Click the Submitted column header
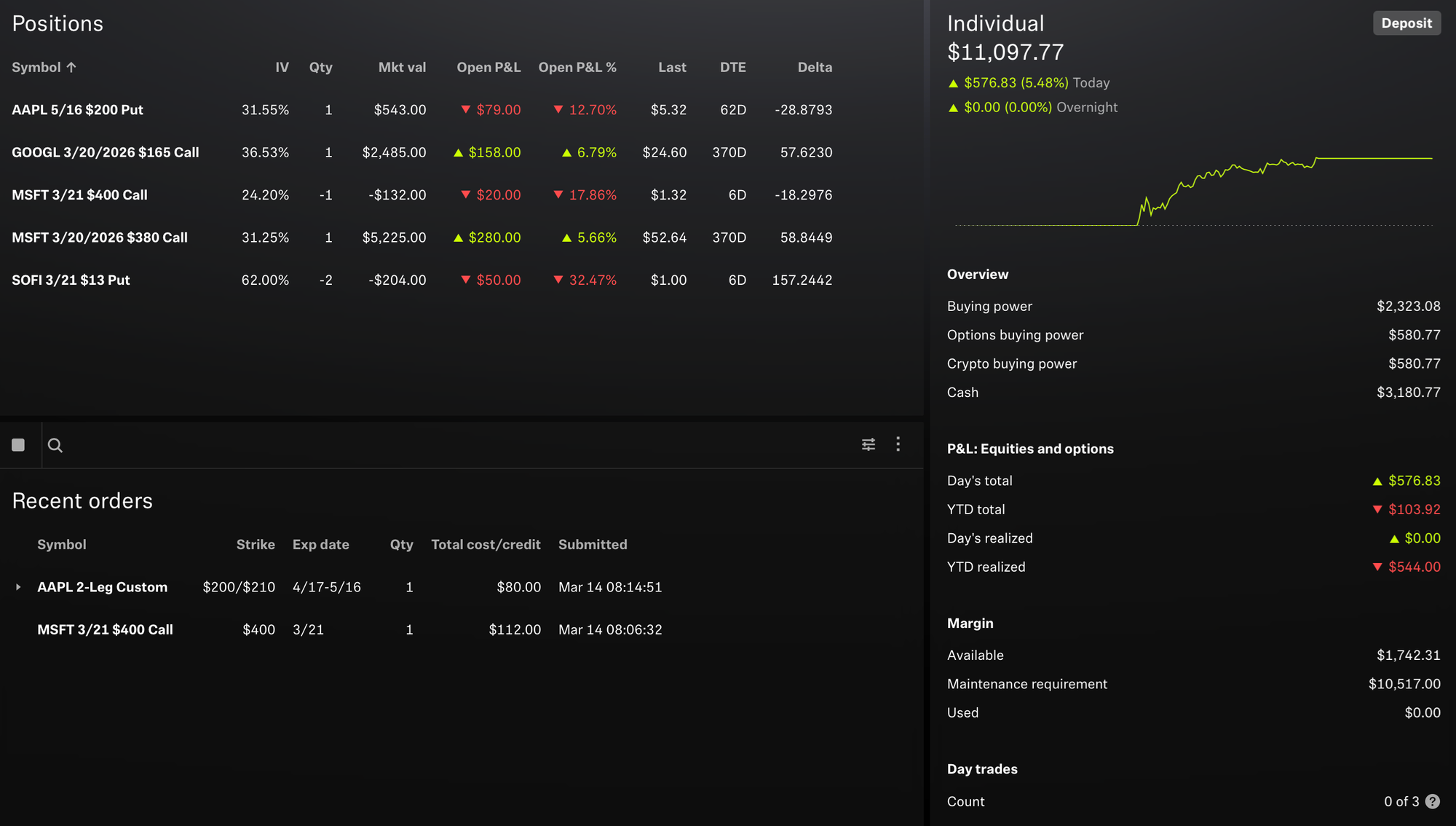 pos(593,545)
